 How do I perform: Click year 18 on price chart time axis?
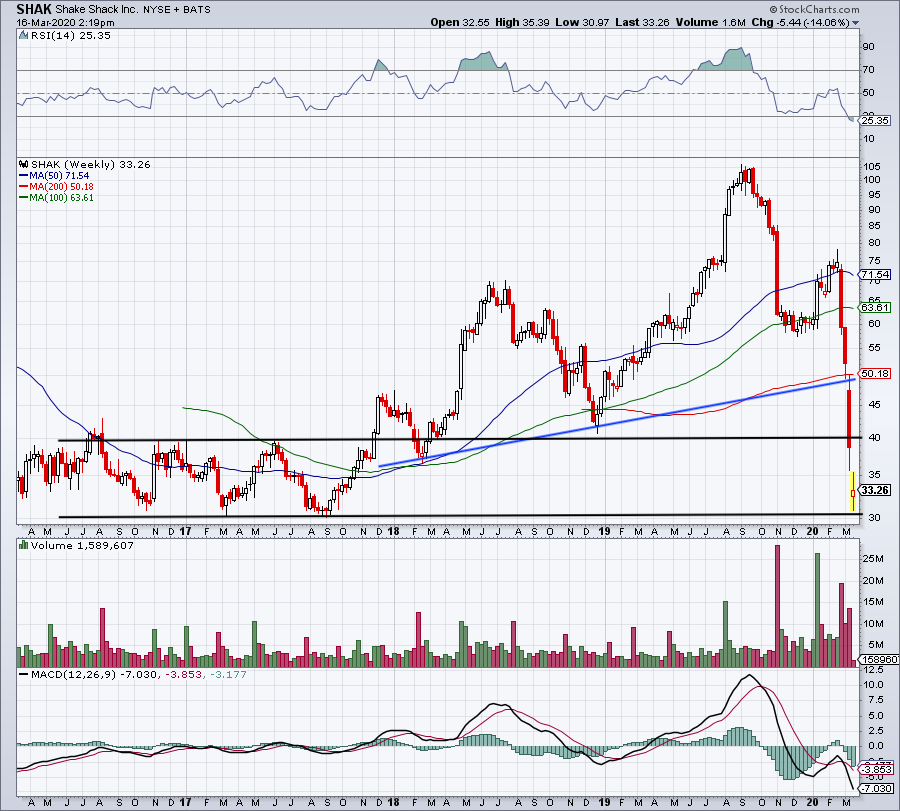coord(393,531)
